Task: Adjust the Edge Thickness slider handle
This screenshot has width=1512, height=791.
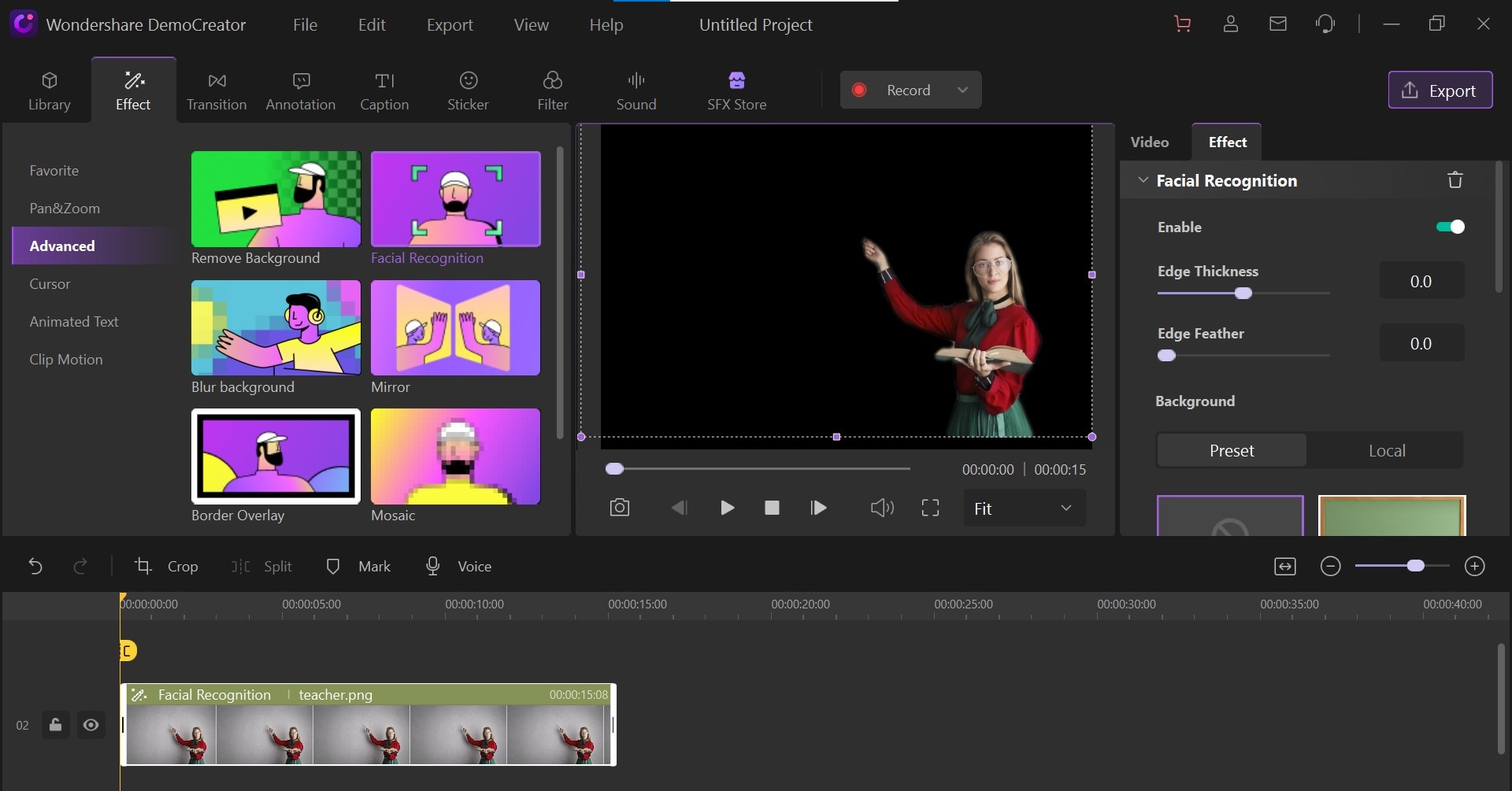Action: 1243,293
